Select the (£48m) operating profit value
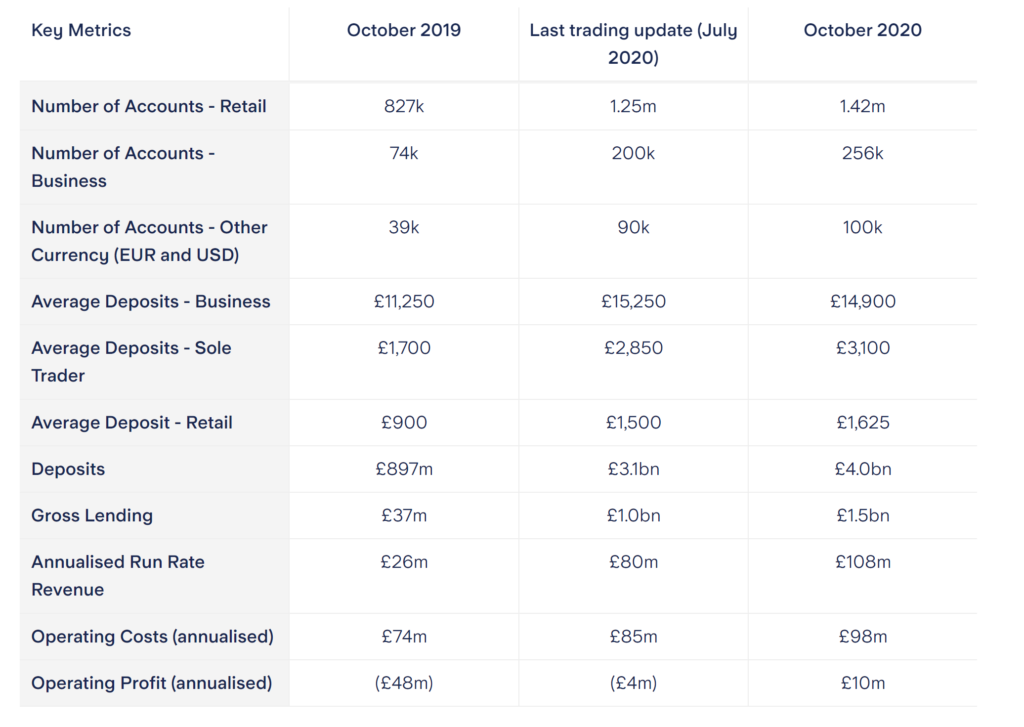Viewport: 1024px width, 727px height. (404, 683)
